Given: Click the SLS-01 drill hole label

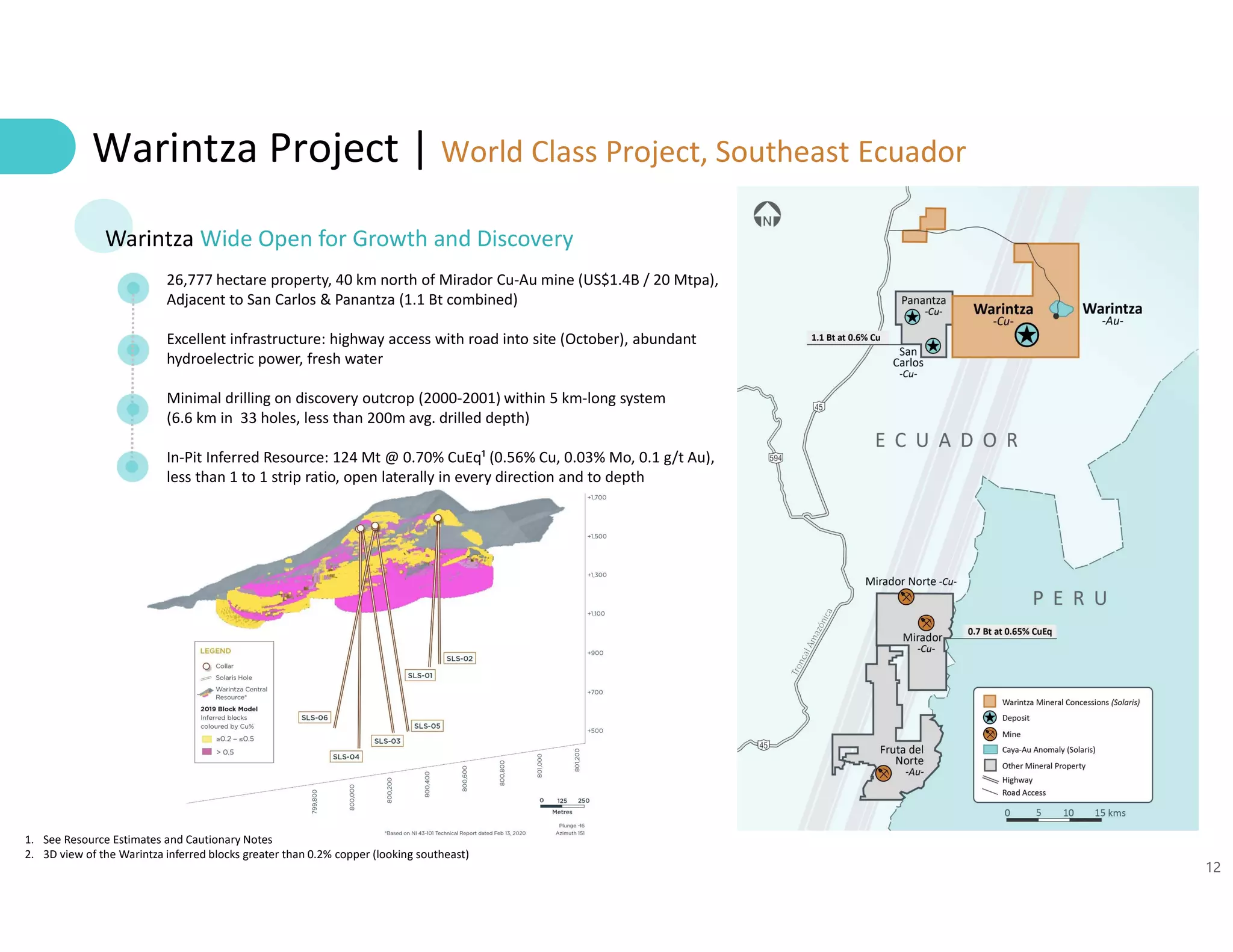Looking at the screenshot, I should pos(420,675).
